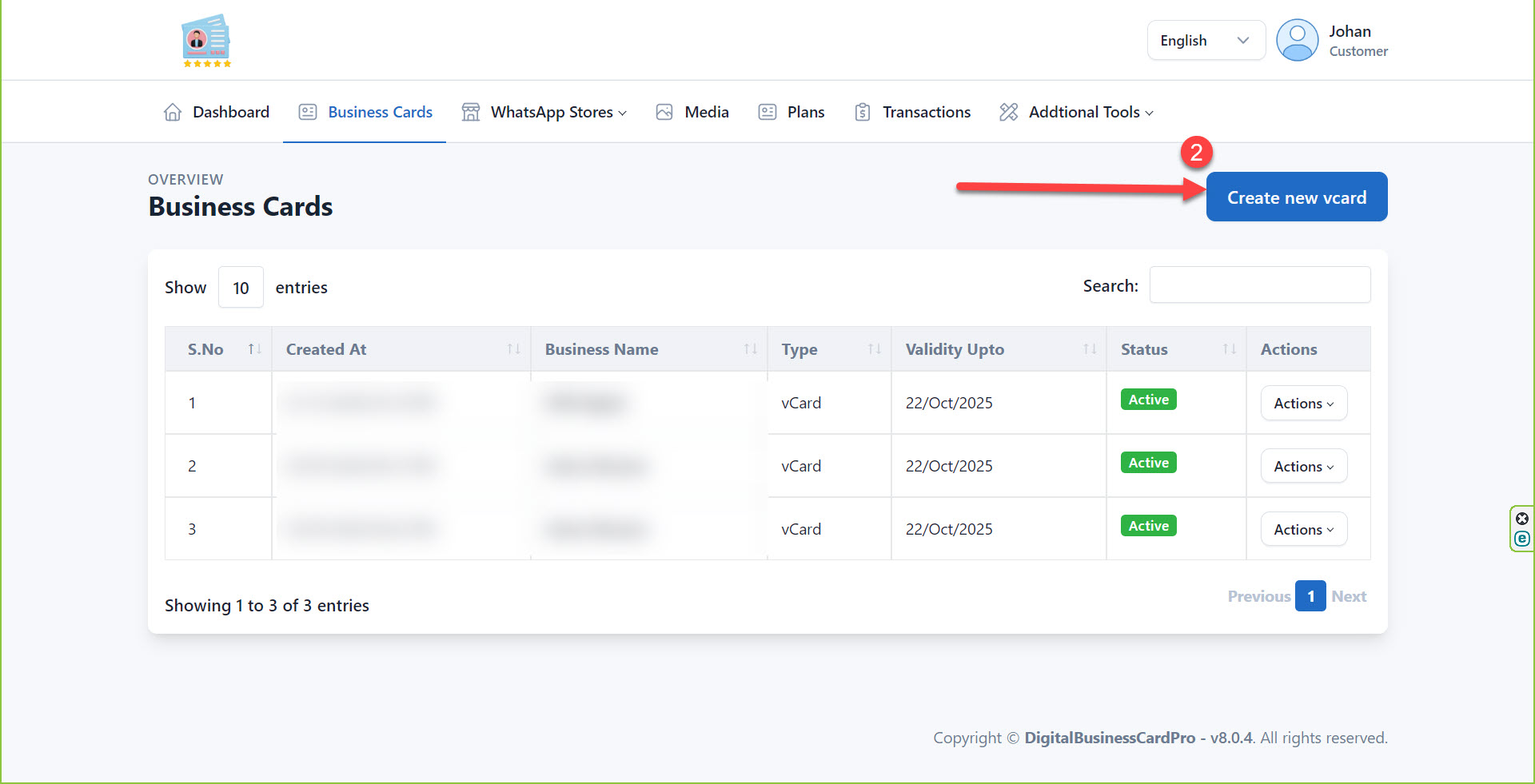Click the Media image icon

[664, 112]
